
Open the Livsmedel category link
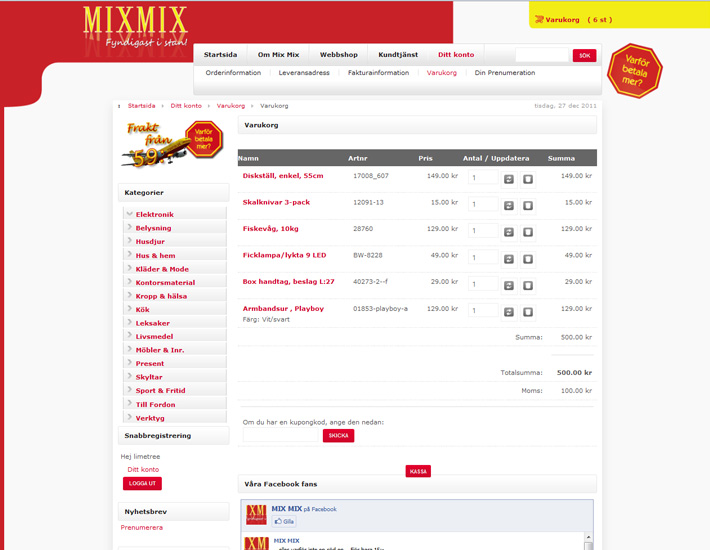(x=154, y=336)
